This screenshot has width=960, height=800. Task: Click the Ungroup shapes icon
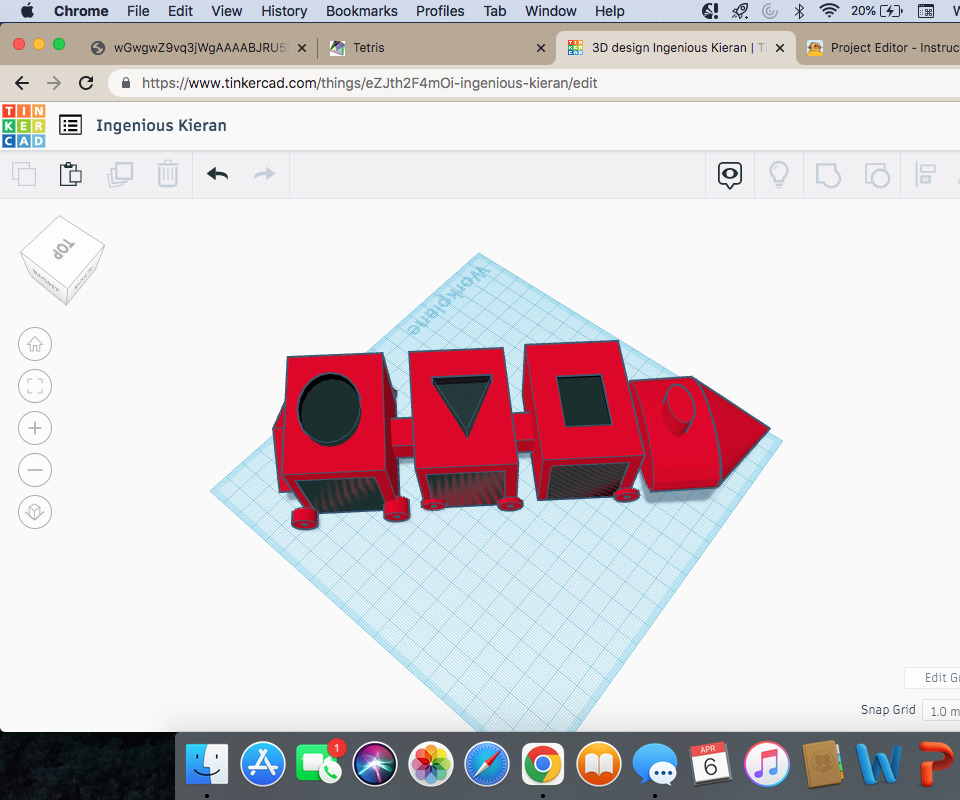tap(877, 175)
